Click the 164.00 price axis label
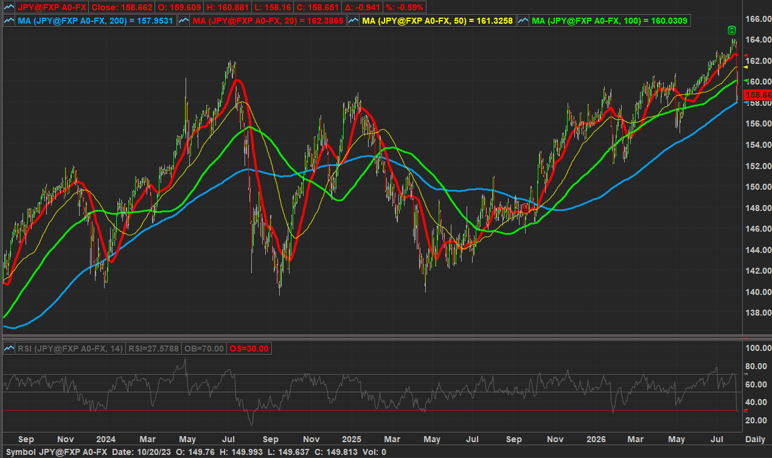 (758, 40)
